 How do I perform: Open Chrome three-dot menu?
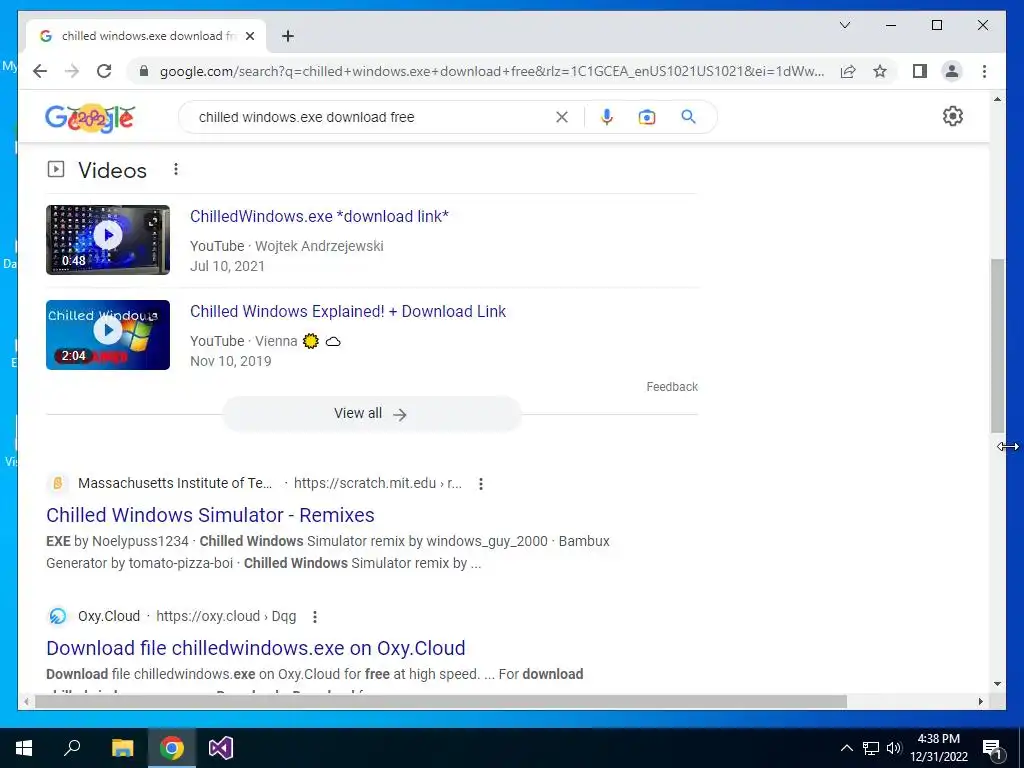point(984,71)
